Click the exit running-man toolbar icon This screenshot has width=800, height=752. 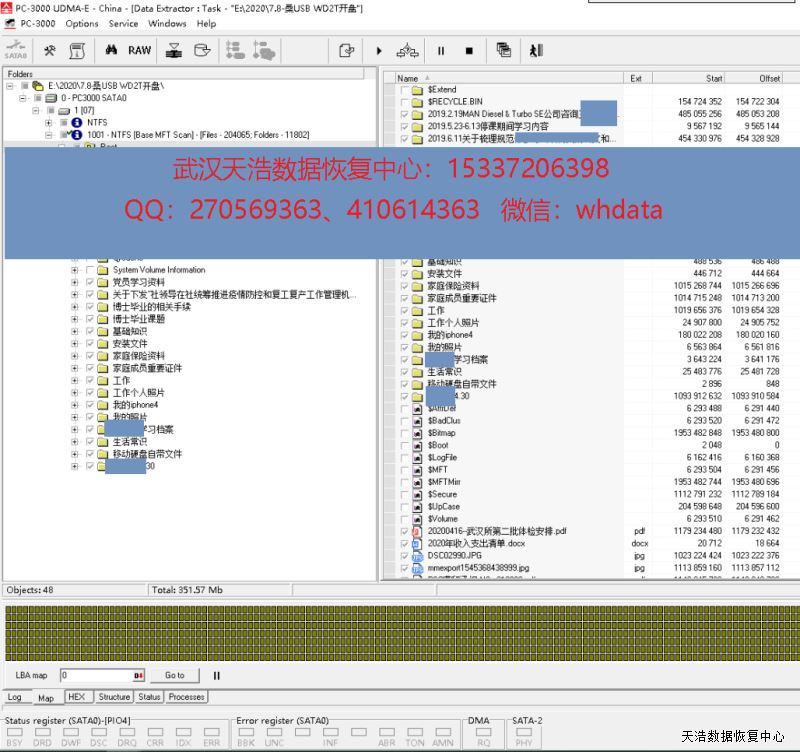(x=536, y=50)
